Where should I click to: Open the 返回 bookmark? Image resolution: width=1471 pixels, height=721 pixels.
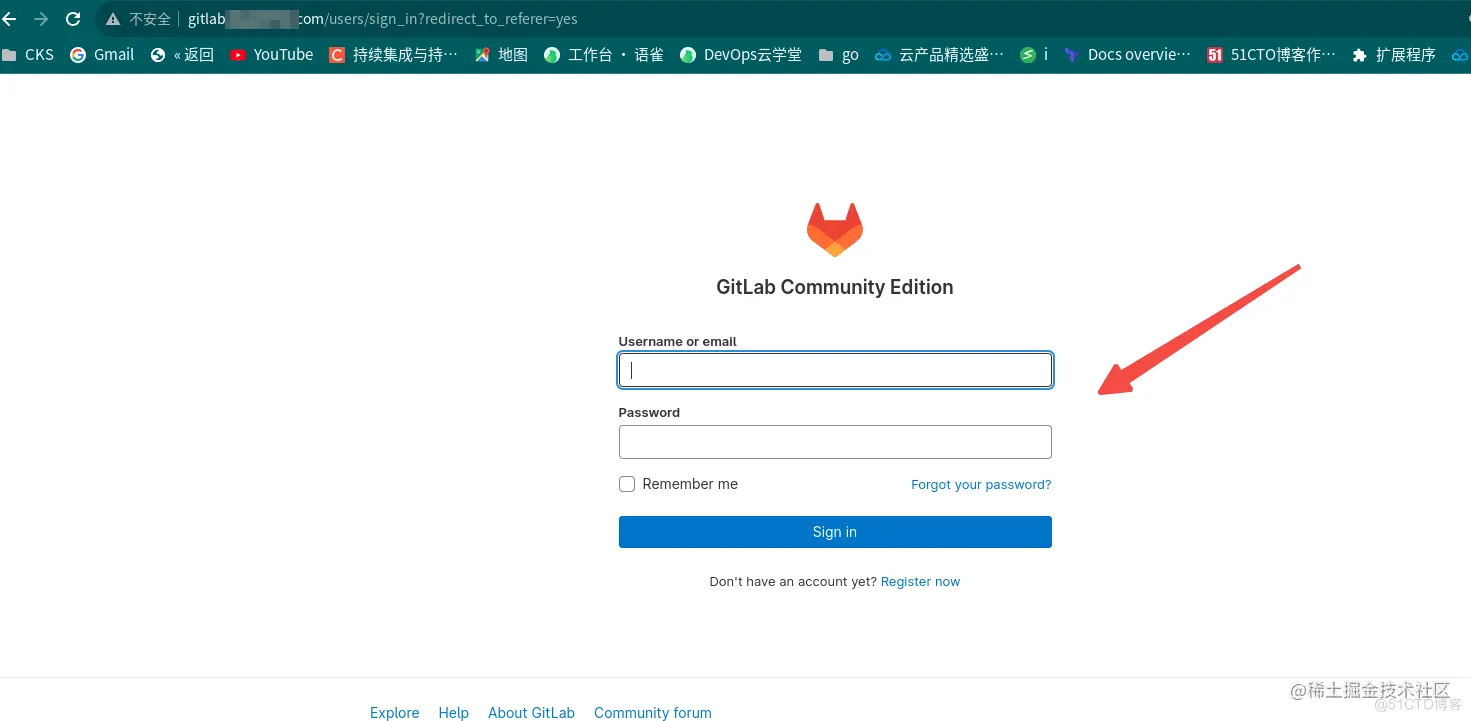tap(183, 55)
